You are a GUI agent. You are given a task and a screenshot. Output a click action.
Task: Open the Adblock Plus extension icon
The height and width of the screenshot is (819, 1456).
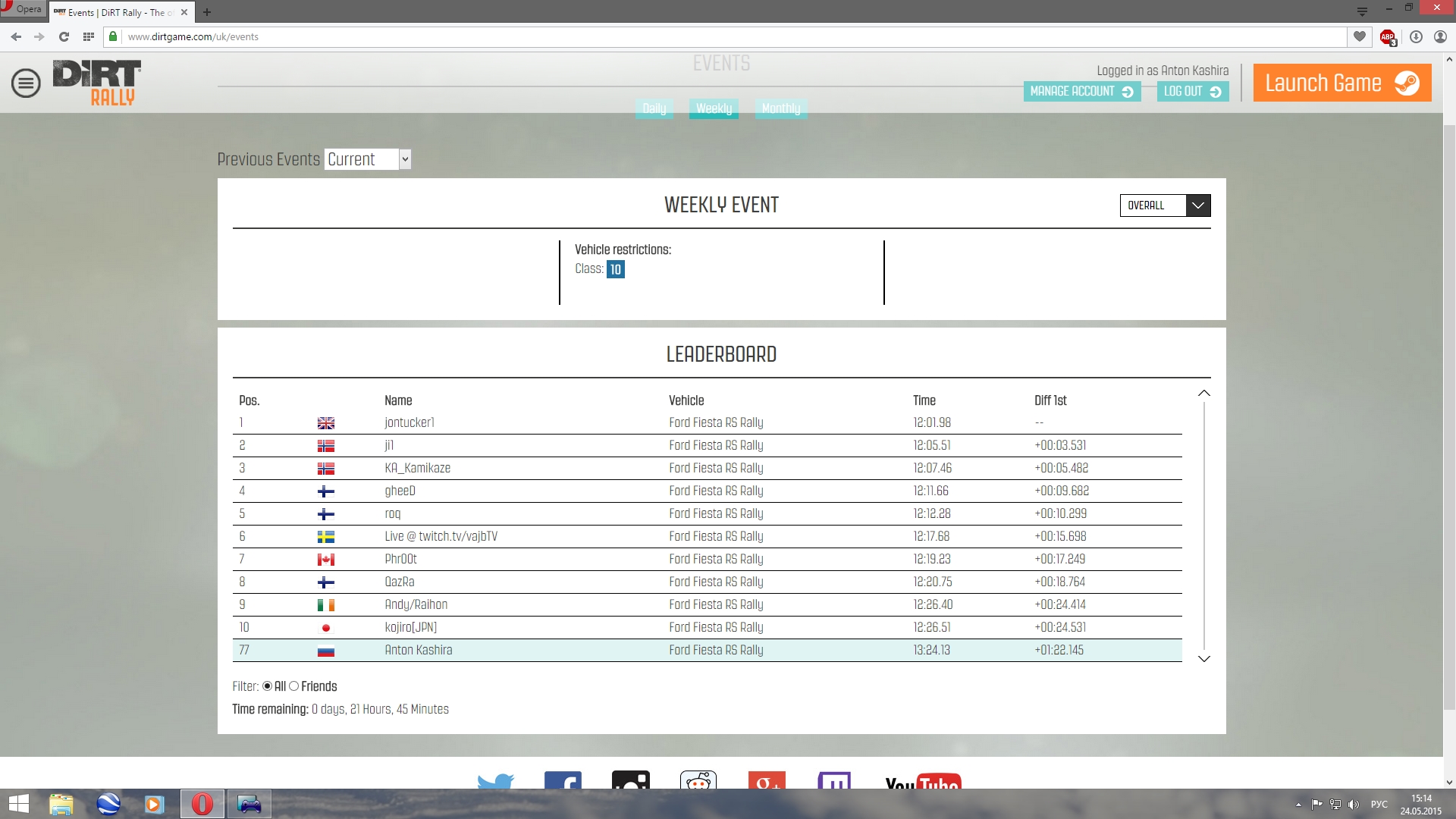pos(1388,36)
